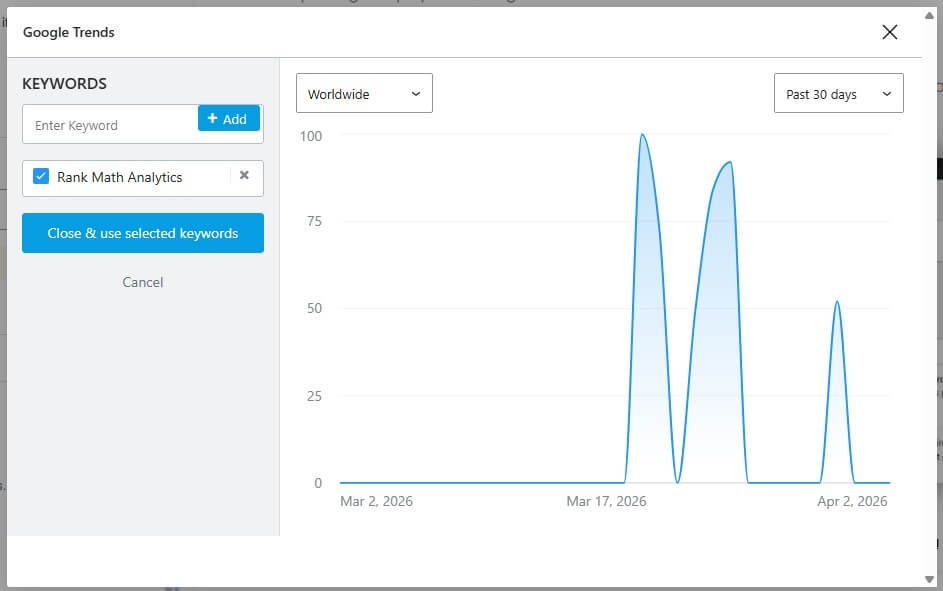Click the smallest chart peak near 50
Image resolution: width=943 pixels, height=591 pixels.
click(x=837, y=302)
